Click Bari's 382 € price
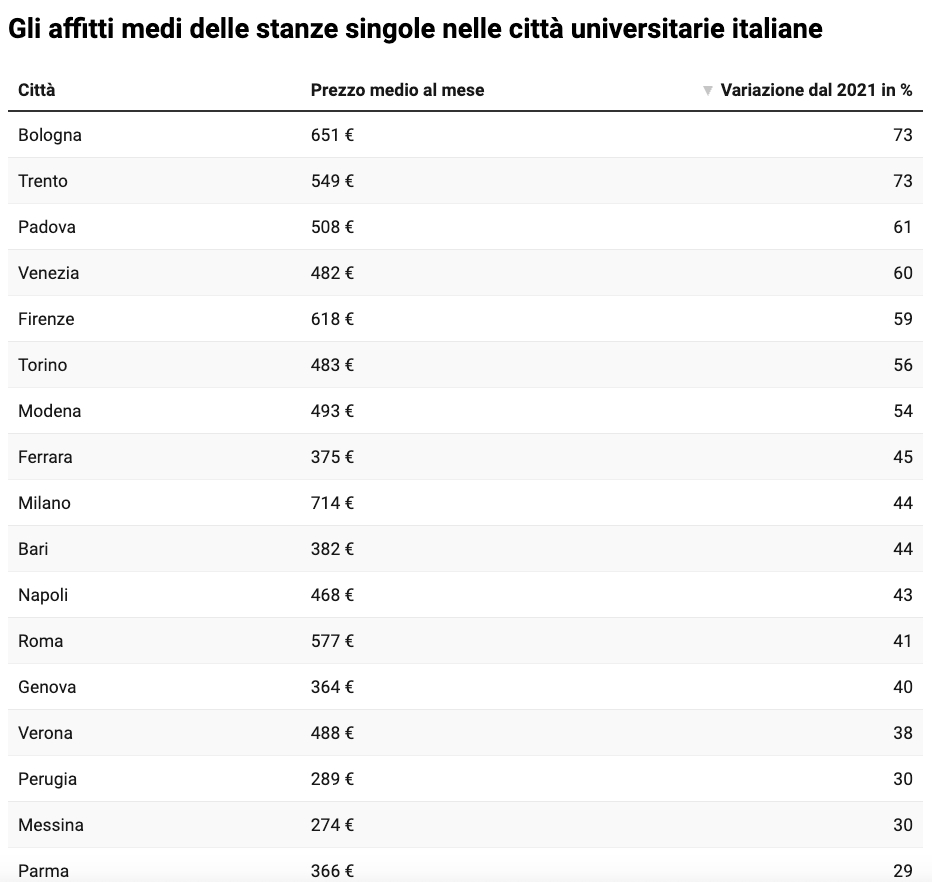 (332, 549)
